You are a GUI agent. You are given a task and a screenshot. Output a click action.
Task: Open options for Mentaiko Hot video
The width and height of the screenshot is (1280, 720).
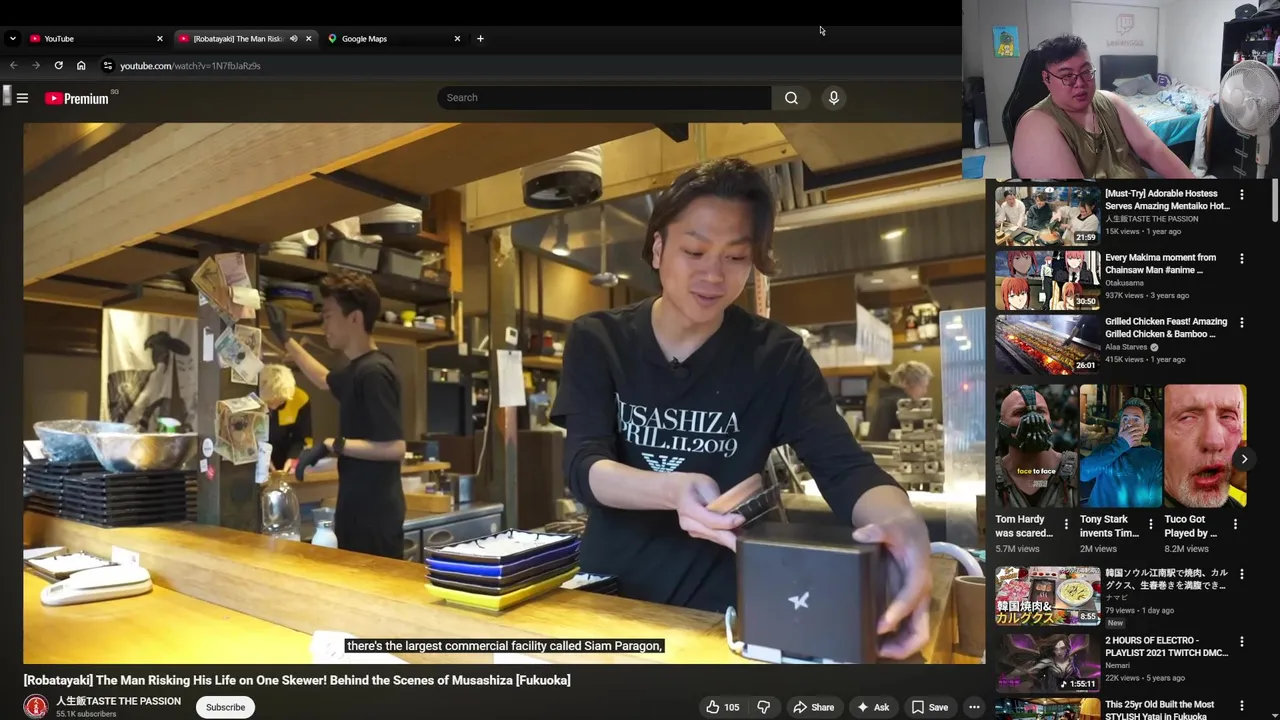[1242, 195]
